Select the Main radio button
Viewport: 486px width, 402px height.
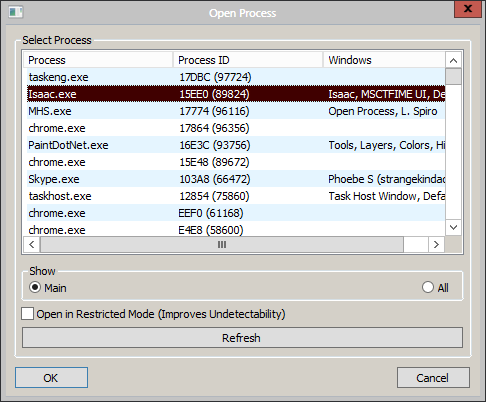35,287
